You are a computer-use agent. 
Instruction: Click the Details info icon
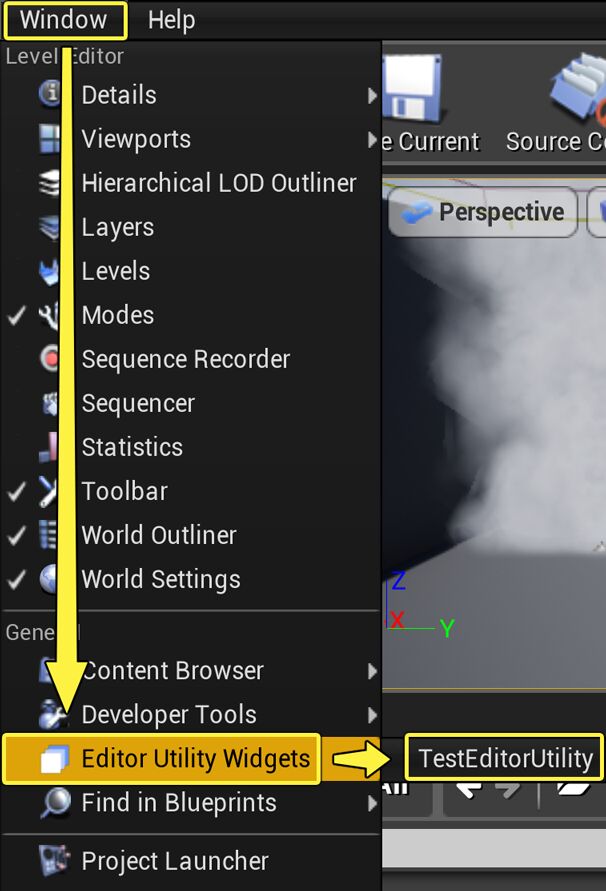pyautogui.click(x=50, y=93)
